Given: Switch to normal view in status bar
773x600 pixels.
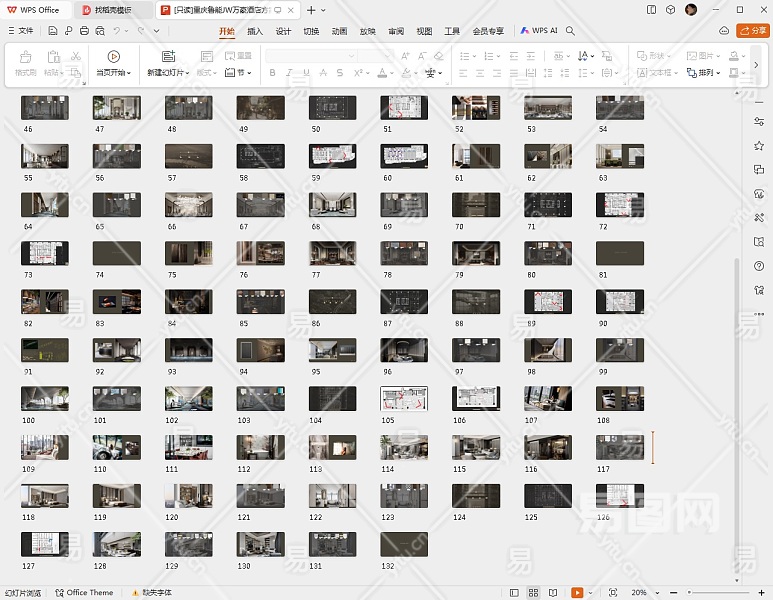Looking at the screenshot, I should (x=513, y=593).
